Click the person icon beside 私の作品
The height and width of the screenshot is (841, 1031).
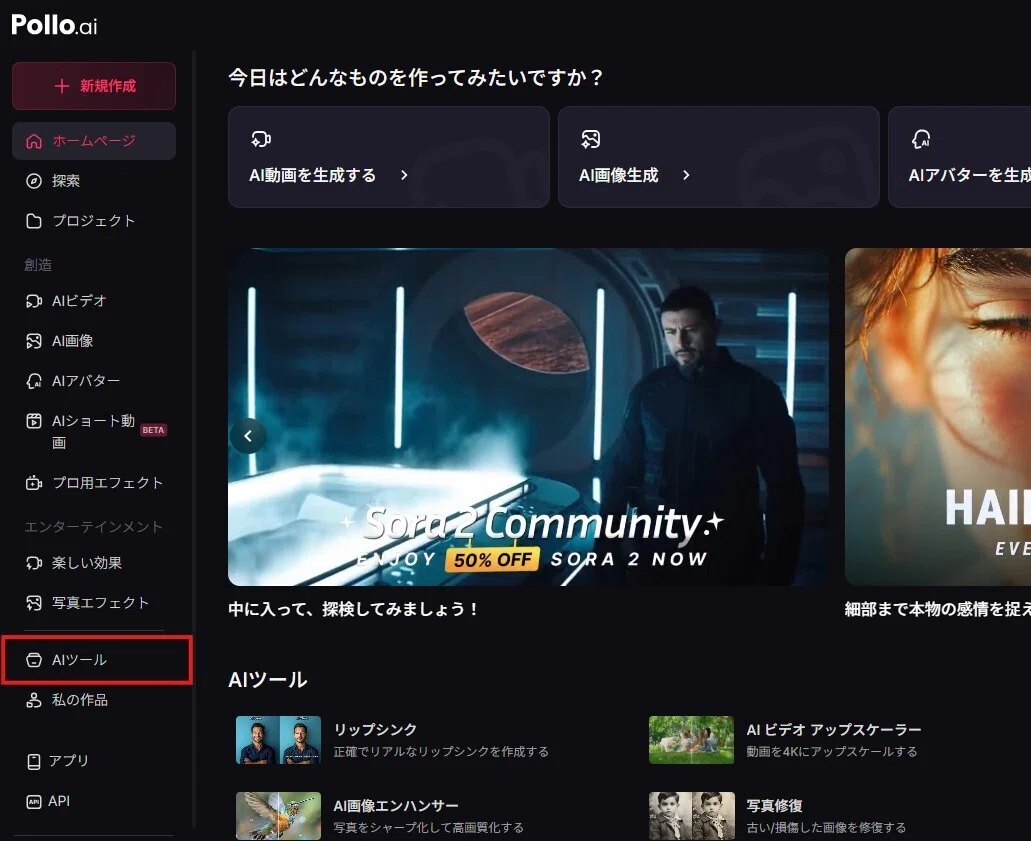click(x=34, y=700)
